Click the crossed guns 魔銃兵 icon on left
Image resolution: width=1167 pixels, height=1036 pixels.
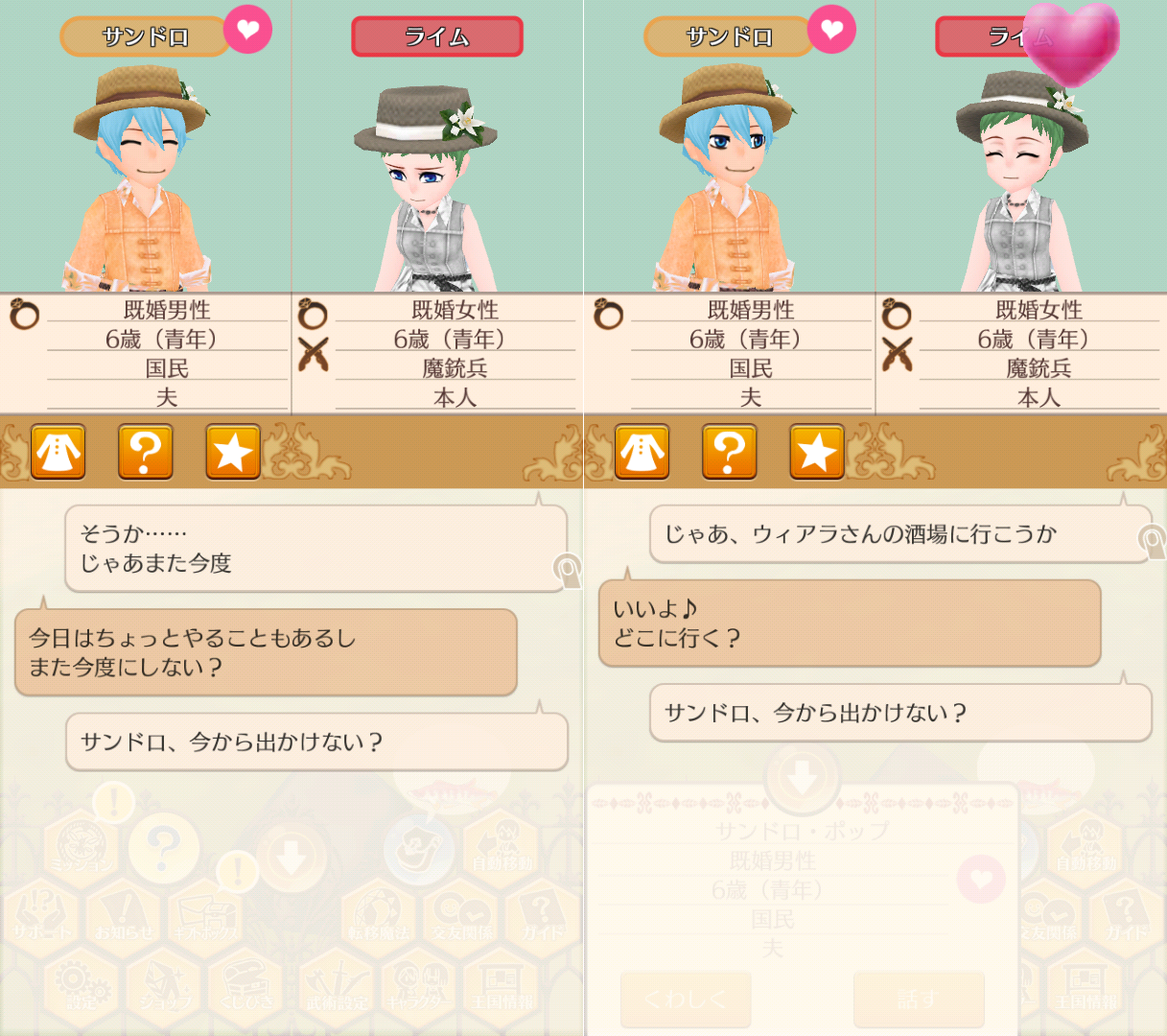pyautogui.click(x=313, y=354)
